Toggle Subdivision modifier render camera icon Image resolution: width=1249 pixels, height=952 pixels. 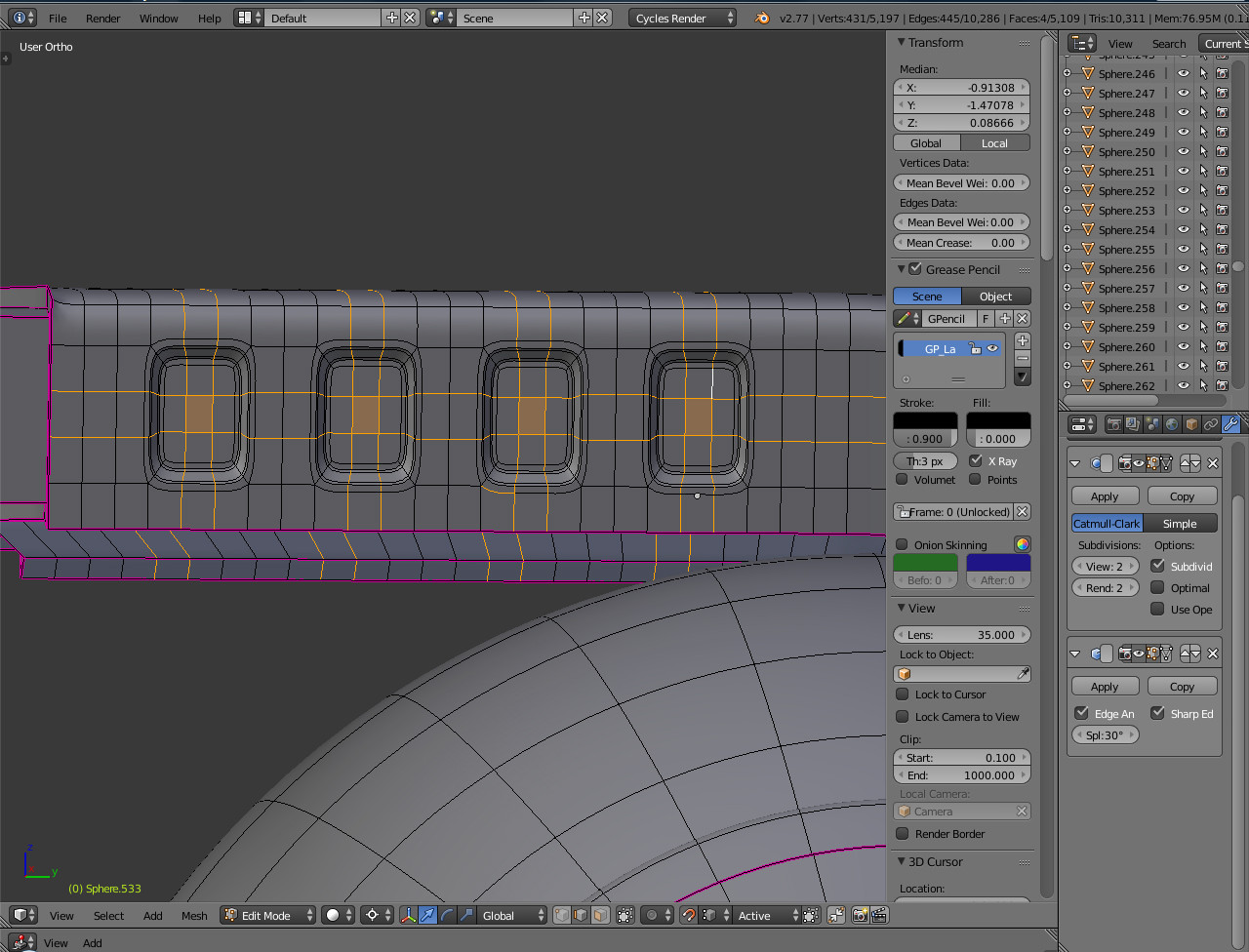coord(1126,463)
